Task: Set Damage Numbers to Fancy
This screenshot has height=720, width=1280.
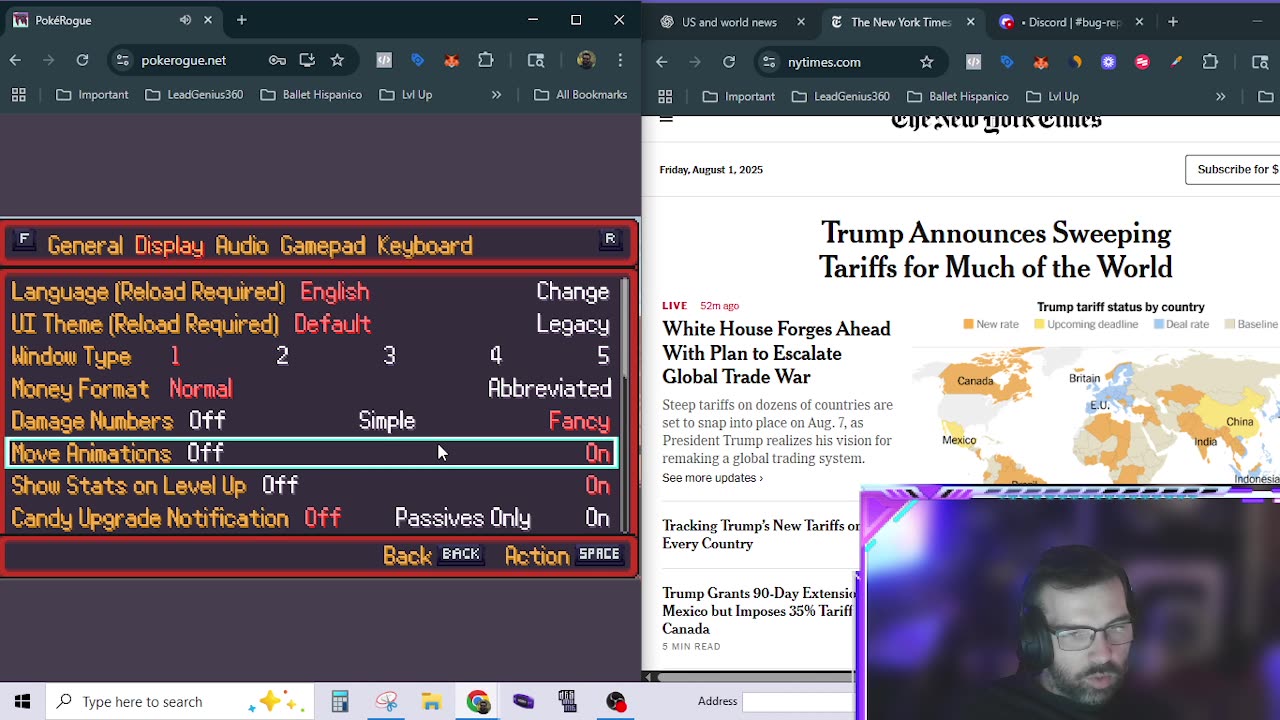Action: [579, 421]
